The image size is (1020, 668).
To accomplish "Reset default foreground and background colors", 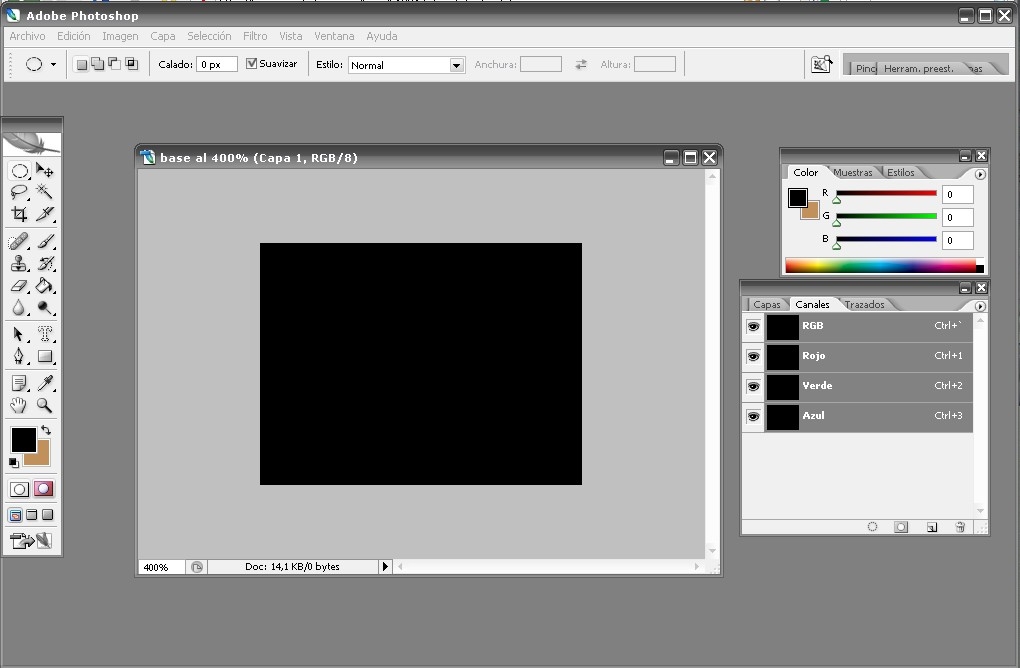I will point(14,462).
